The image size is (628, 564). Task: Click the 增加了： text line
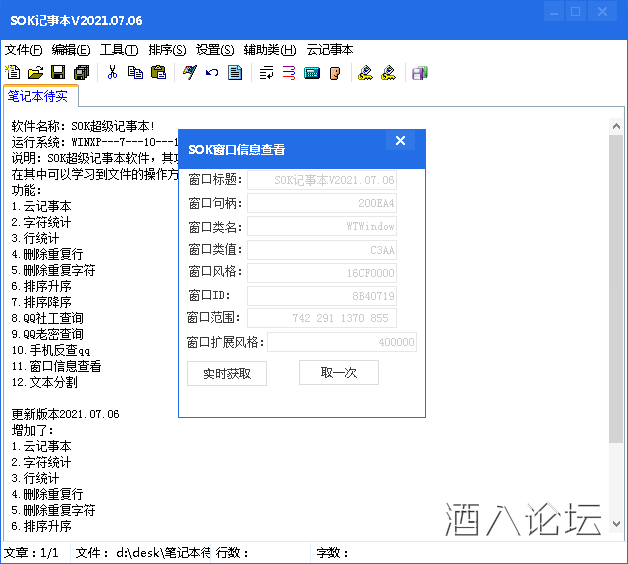pyautogui.click(x=32, y=430)
